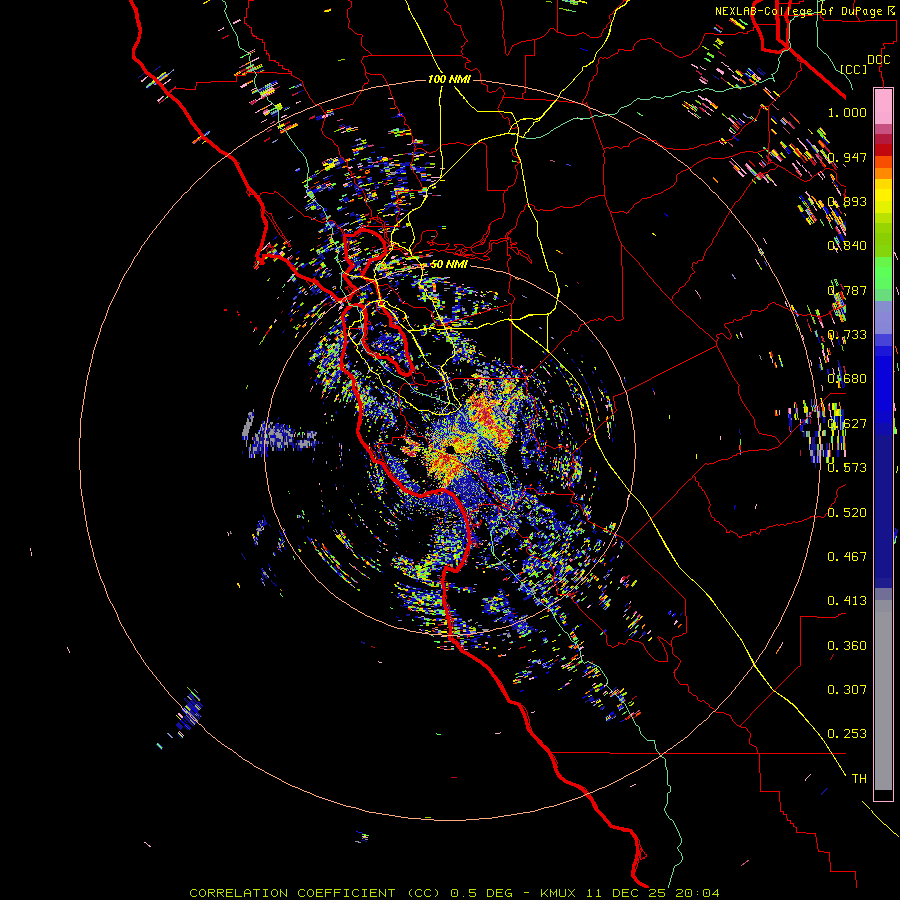The width and height of the screenshot is (900, 900).
Task: Select the 0.413 scale value
Action: click(847, 601)
